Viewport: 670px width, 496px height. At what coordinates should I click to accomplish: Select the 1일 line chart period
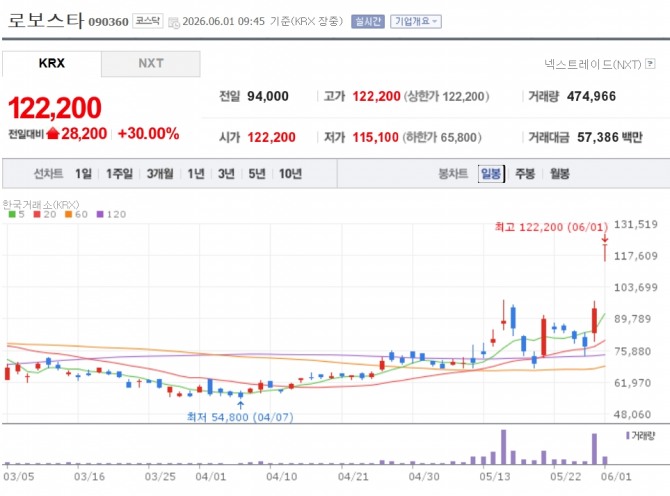tap(83, 173)
